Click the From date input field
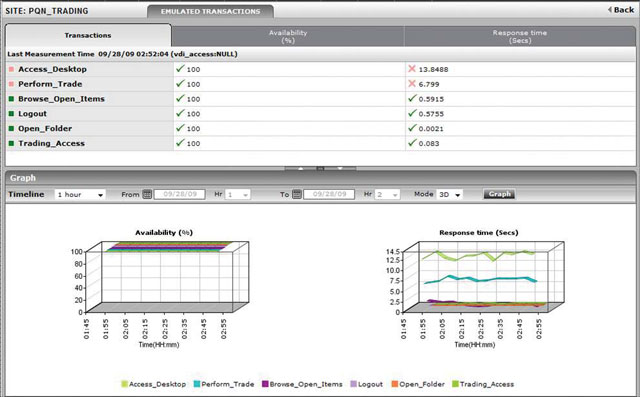The image size is (640, 397). pos(180,195)
